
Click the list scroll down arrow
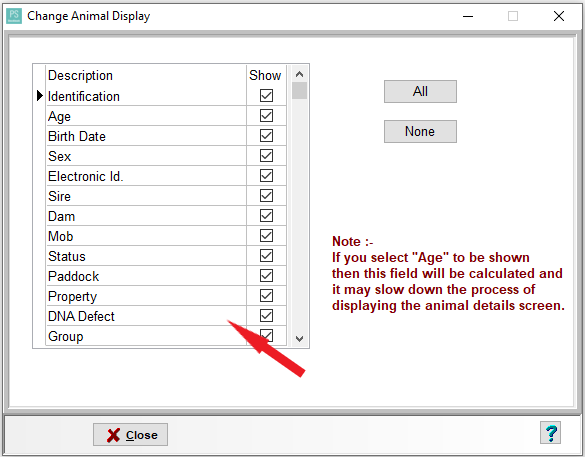click(x=299, y=339)
